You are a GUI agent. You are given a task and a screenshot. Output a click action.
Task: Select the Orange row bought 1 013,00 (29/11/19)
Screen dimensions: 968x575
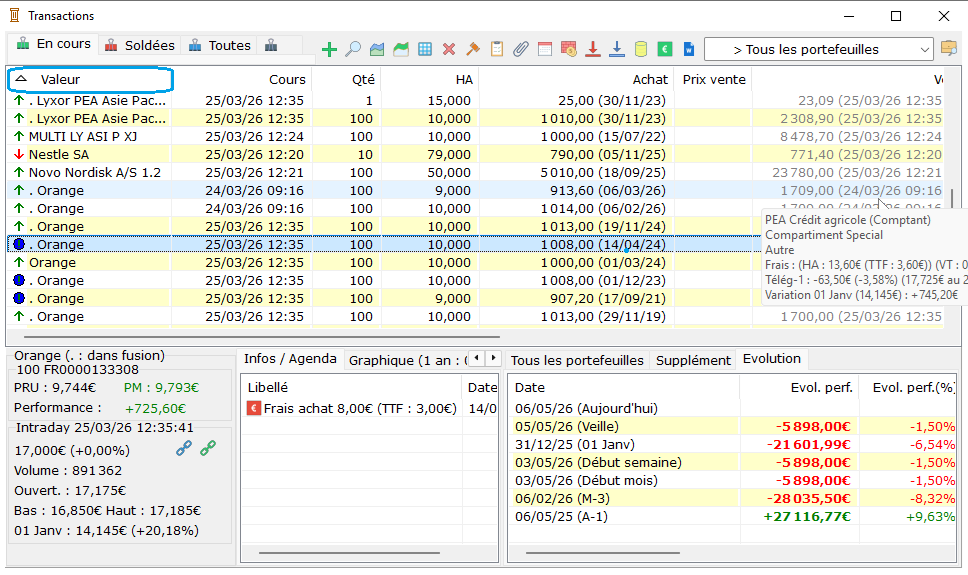pyautogui.click(x=475, y=316)
